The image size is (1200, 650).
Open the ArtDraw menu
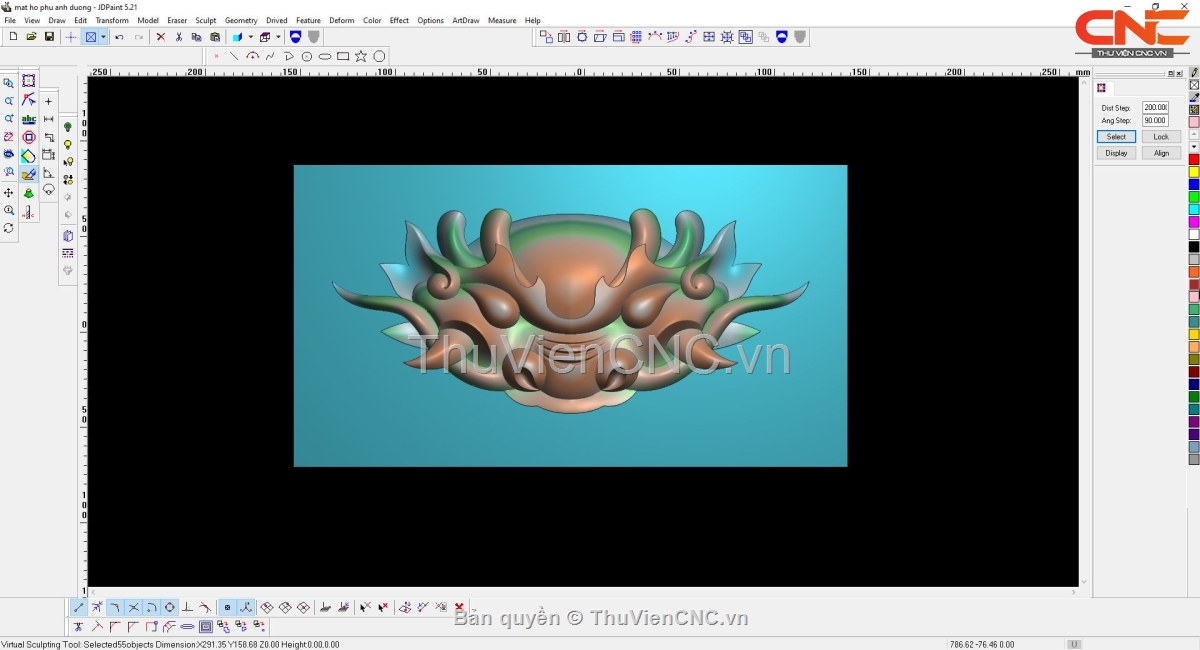[x=465, y=20]
